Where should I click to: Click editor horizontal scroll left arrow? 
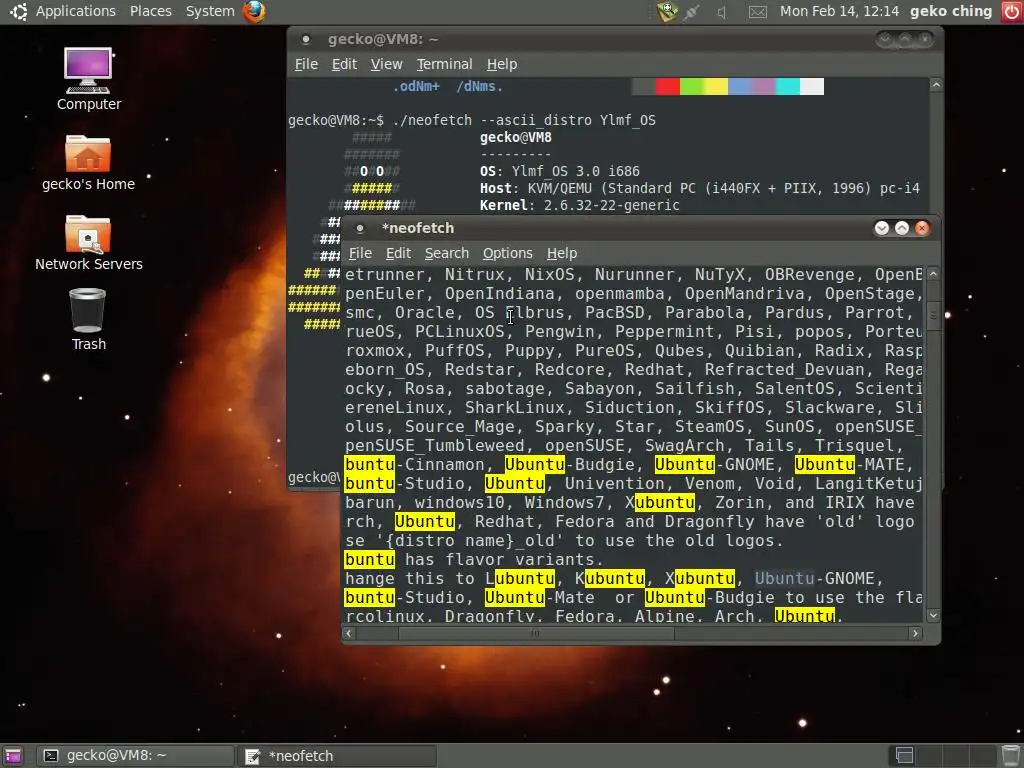tap(349, 633)
